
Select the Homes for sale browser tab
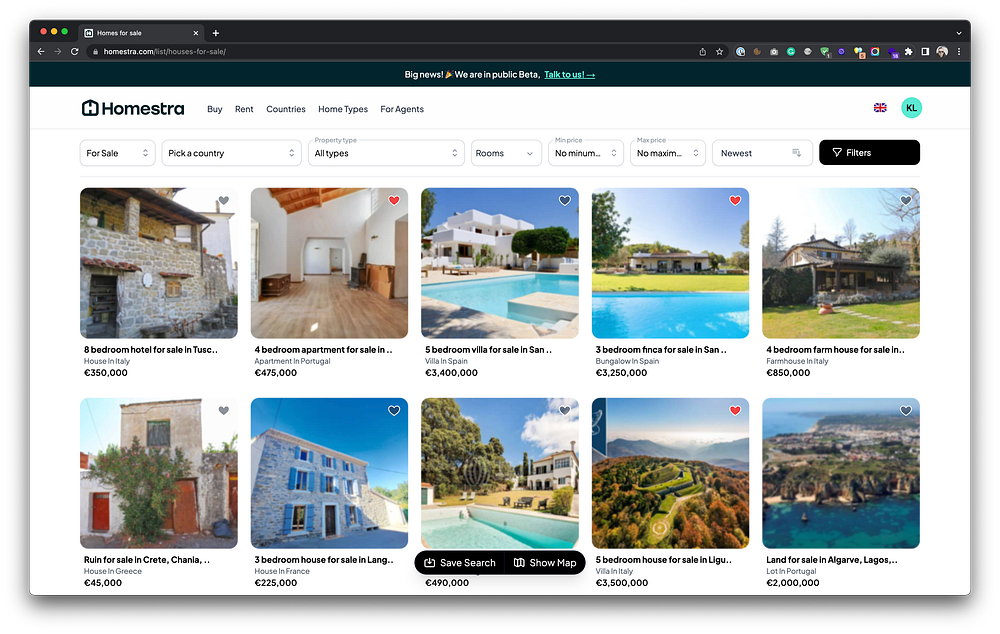coord(142,33)
